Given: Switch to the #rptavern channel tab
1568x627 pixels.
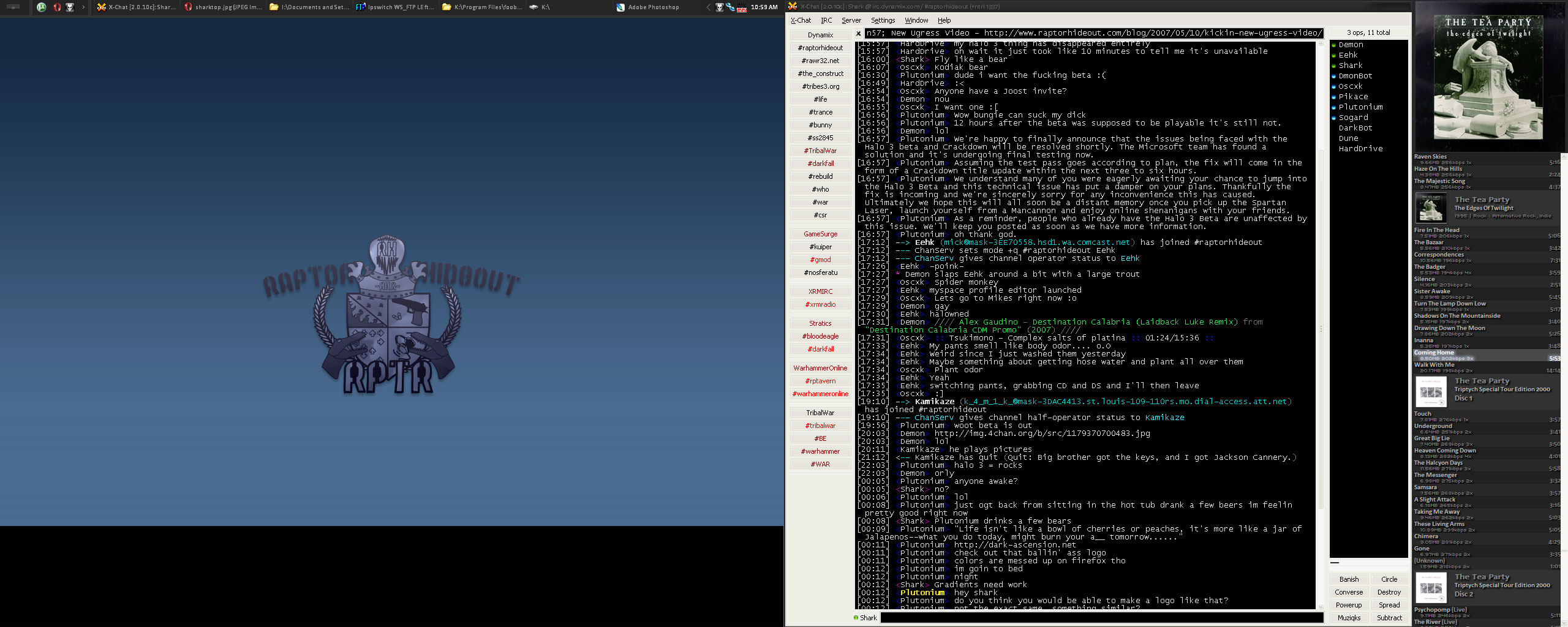Looking at the screenshot, I should (820, 381).
